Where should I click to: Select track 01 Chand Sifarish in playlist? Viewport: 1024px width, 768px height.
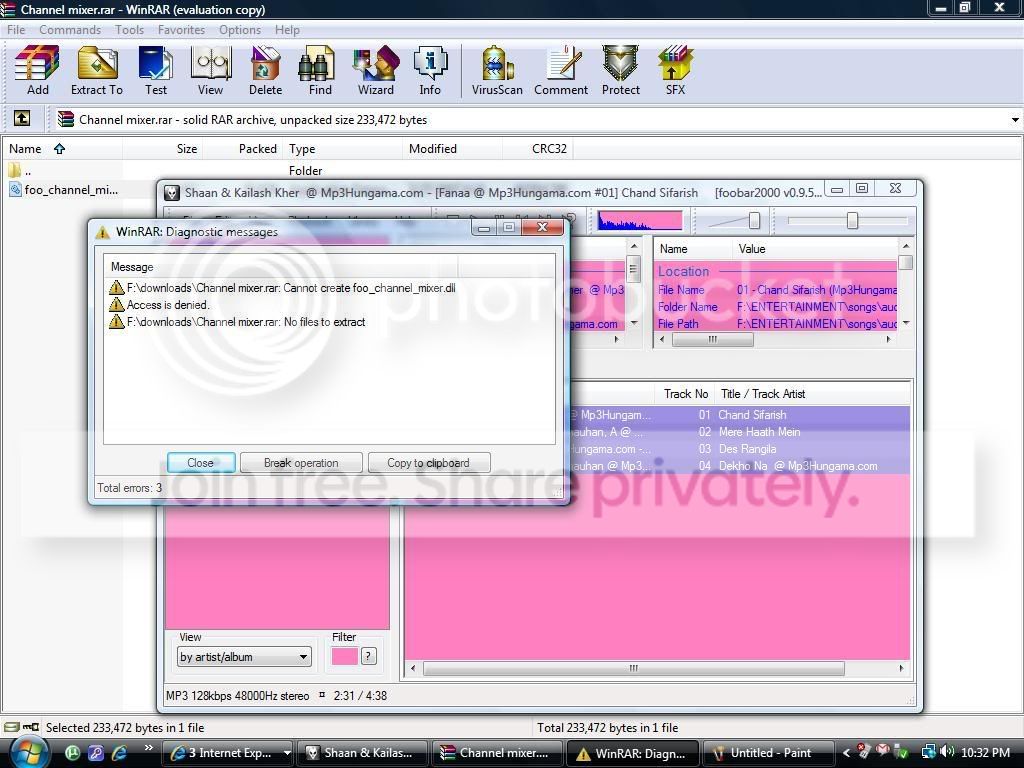(741, 415)
